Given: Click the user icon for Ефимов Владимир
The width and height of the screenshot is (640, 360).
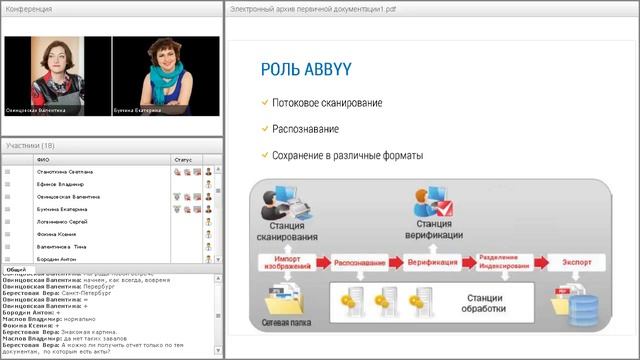Looking at the screenshot, I should 209,184.
